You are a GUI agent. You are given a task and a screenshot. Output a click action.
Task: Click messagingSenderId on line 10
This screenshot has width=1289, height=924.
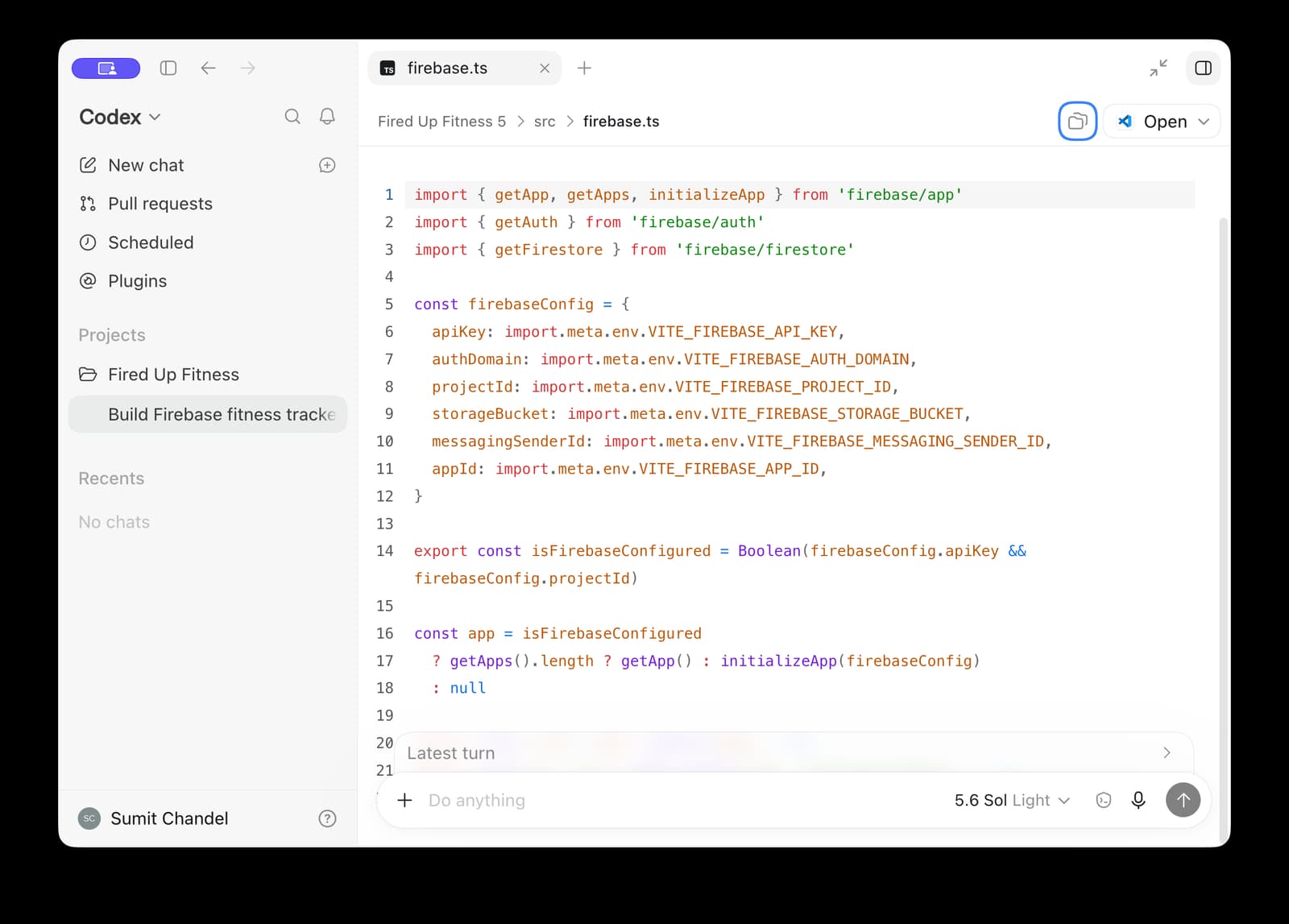[x=508, y=441]
